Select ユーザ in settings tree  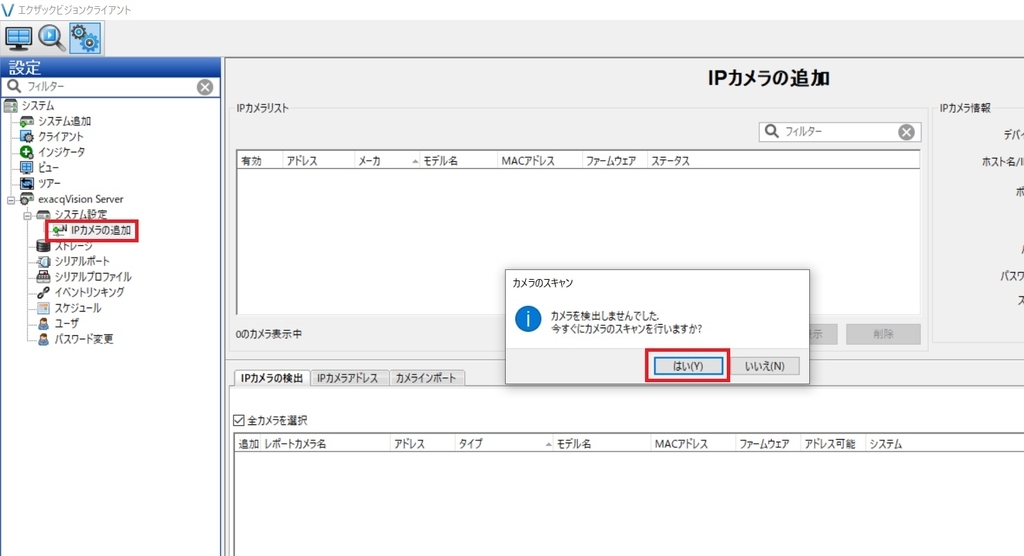(x=66, y=324)
